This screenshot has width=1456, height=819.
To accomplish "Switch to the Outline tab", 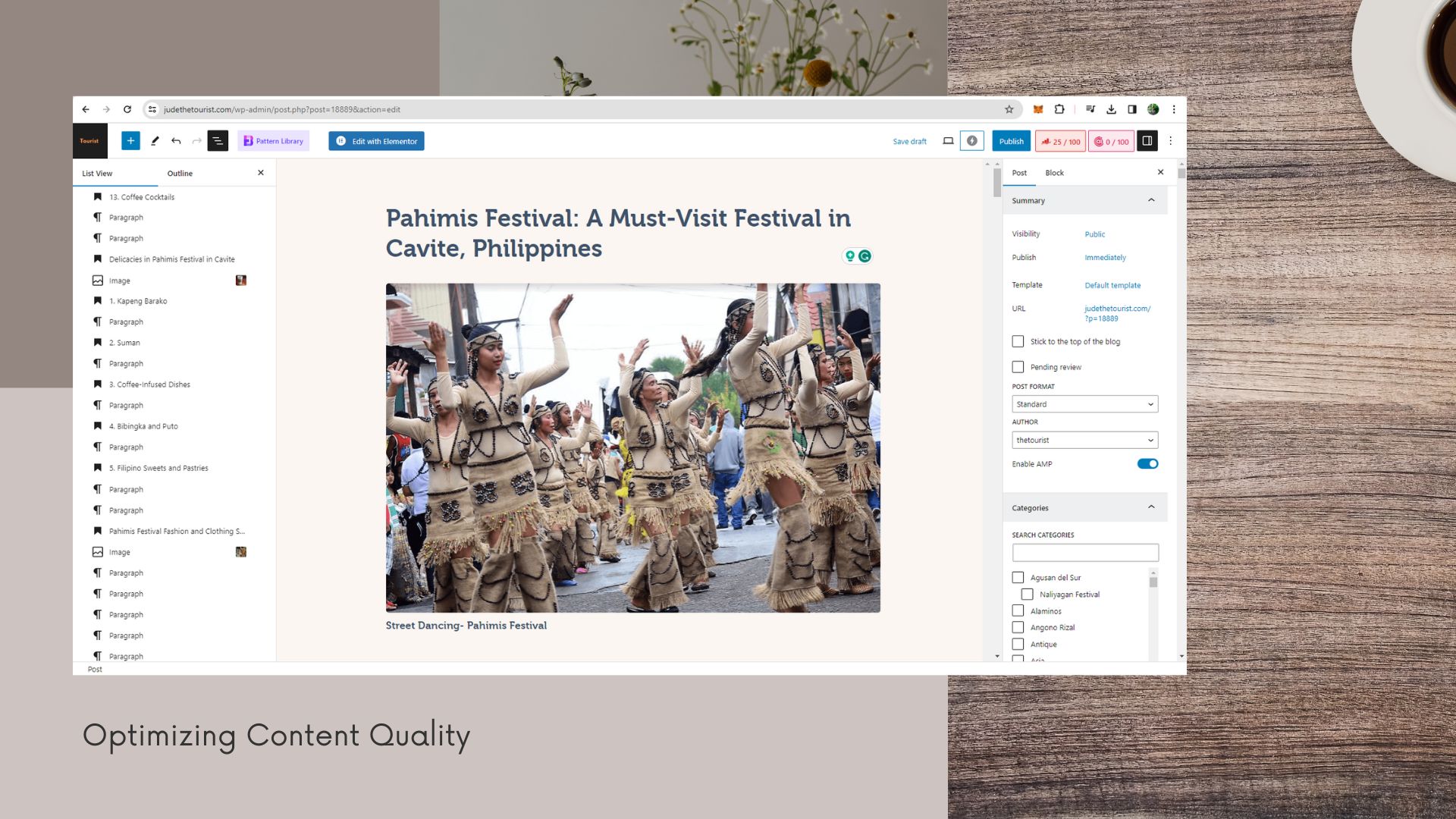I will pos(180,174).
